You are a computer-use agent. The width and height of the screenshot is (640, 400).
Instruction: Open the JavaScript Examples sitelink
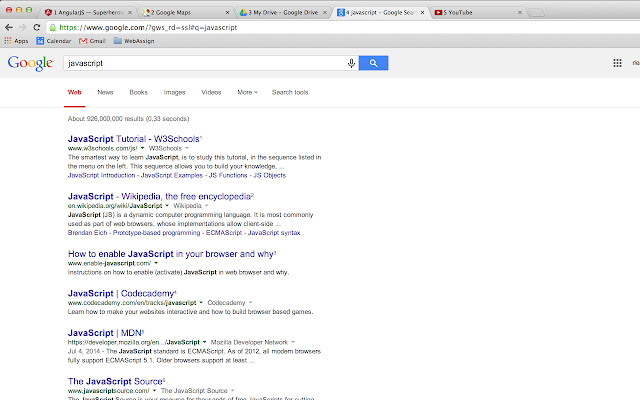click(171, 175)
